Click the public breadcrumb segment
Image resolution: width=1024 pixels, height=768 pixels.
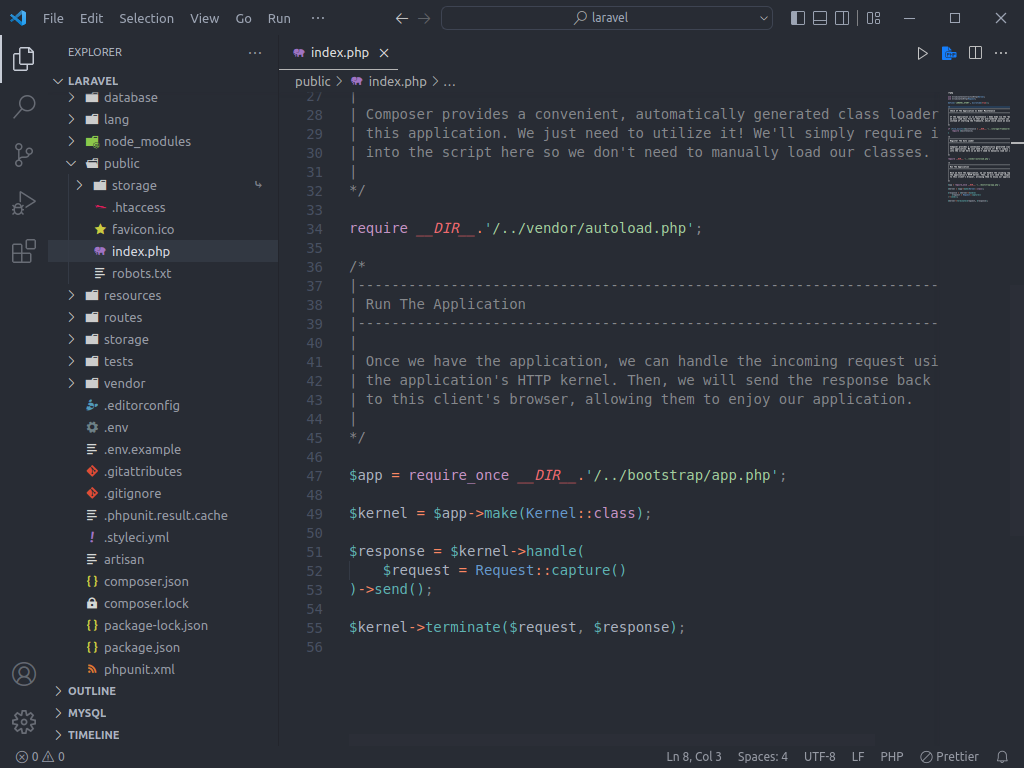tap(312, 82)
